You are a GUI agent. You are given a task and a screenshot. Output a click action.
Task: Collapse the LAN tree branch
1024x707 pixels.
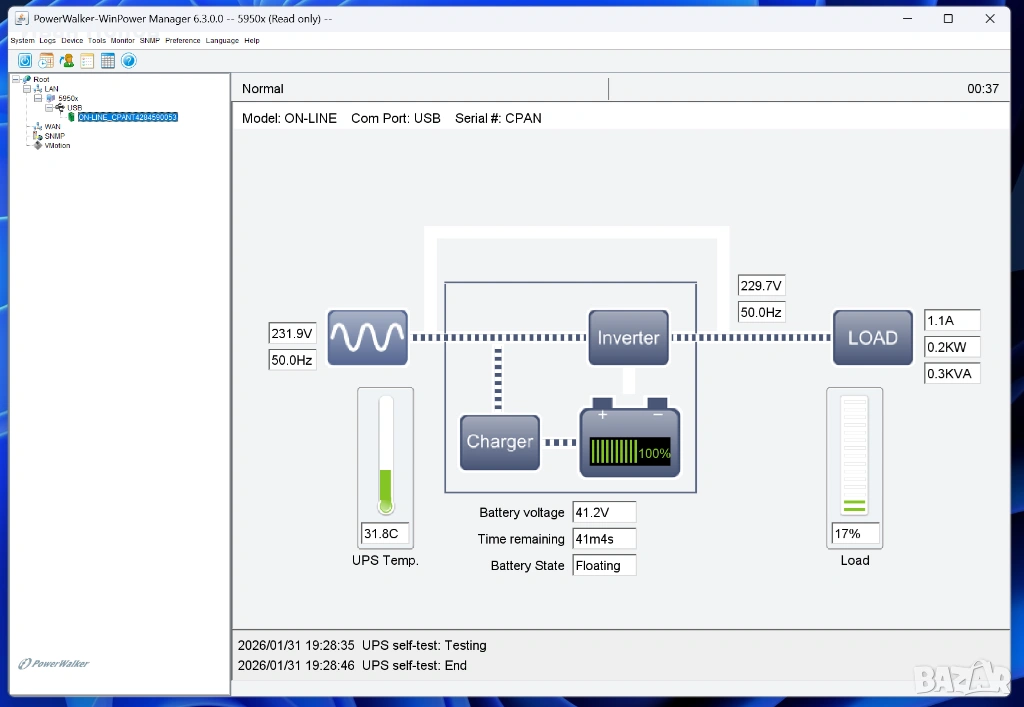point(27,89)
